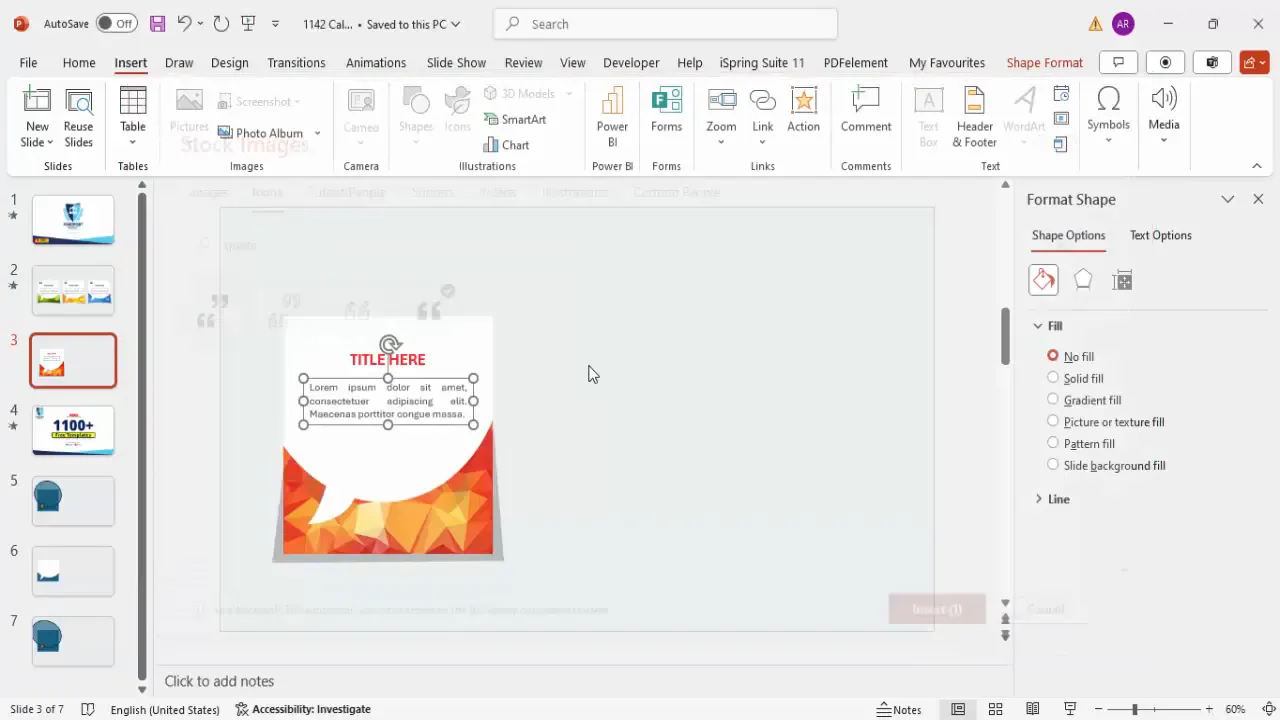Open Format Shape pane options chevron
This screenshot has height=720, width=1280.
[x=1228, y=199]
